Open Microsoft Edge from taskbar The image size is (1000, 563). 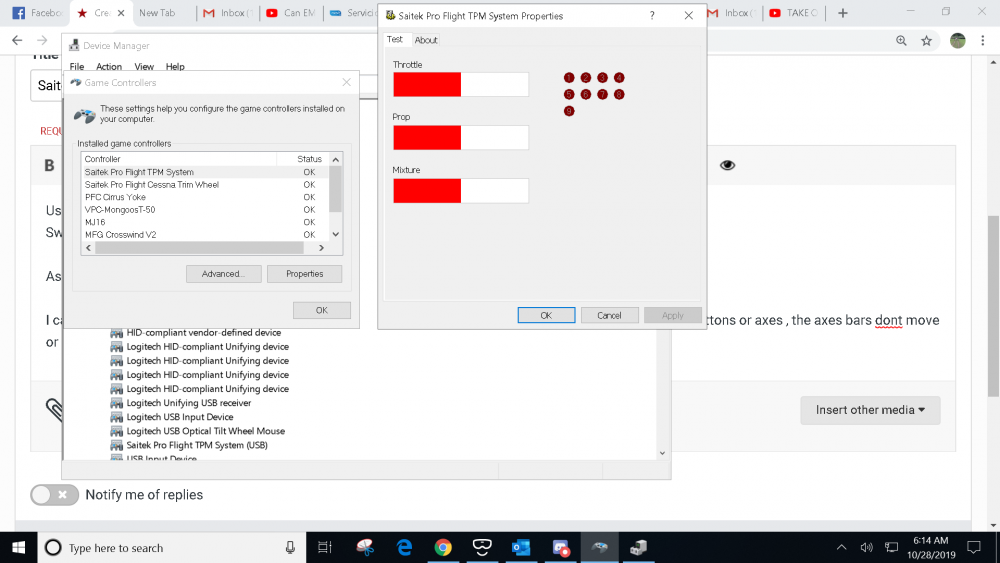[x=404, y=548]
